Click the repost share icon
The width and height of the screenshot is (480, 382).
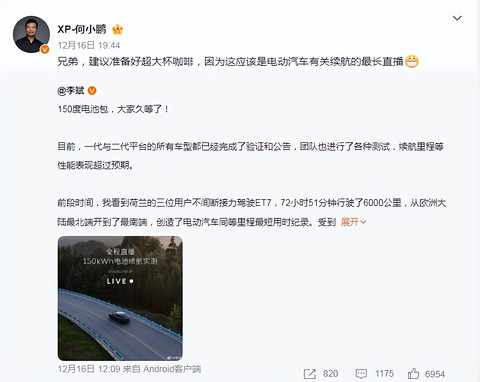tap(310, 374)
